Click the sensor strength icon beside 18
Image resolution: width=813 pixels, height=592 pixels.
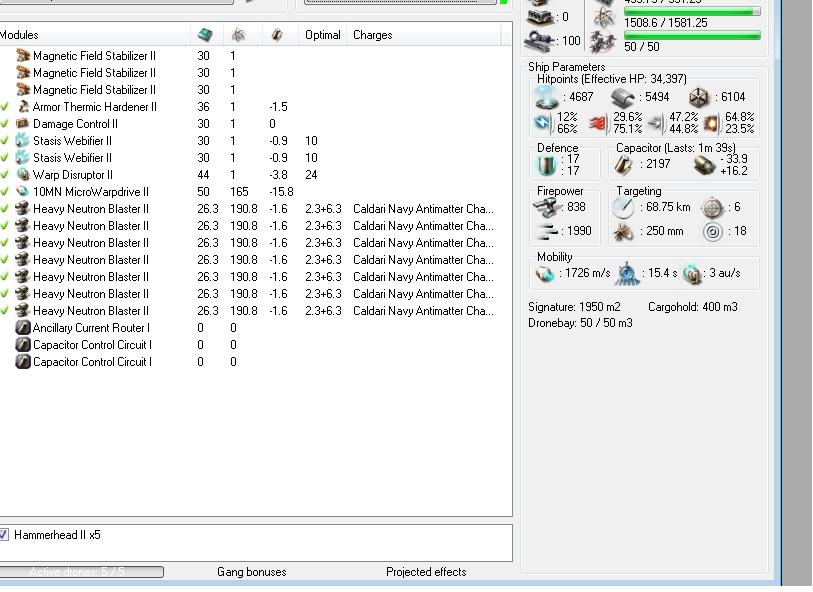pyautogui.click(x=713, y=232)
